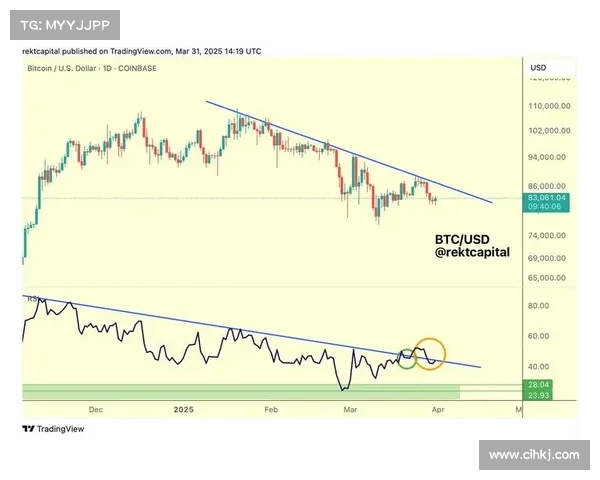Image resolution: width=600 pixels, height=480 pixels.
Task: Click the TradingView logo at bottom left
Action: click(x=53, y=428)
